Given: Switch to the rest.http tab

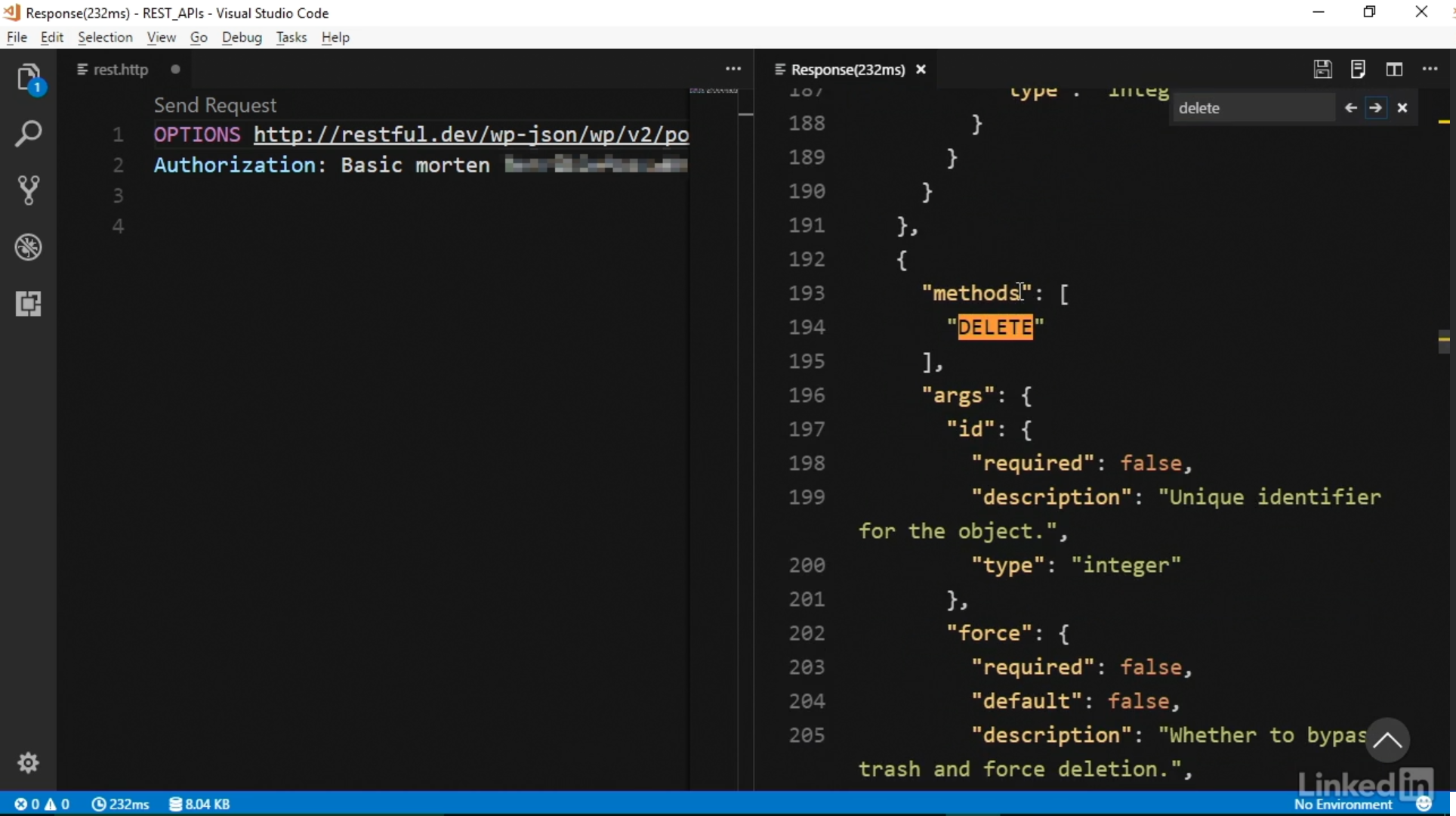Looking at the screenshot, I should 120,70.
